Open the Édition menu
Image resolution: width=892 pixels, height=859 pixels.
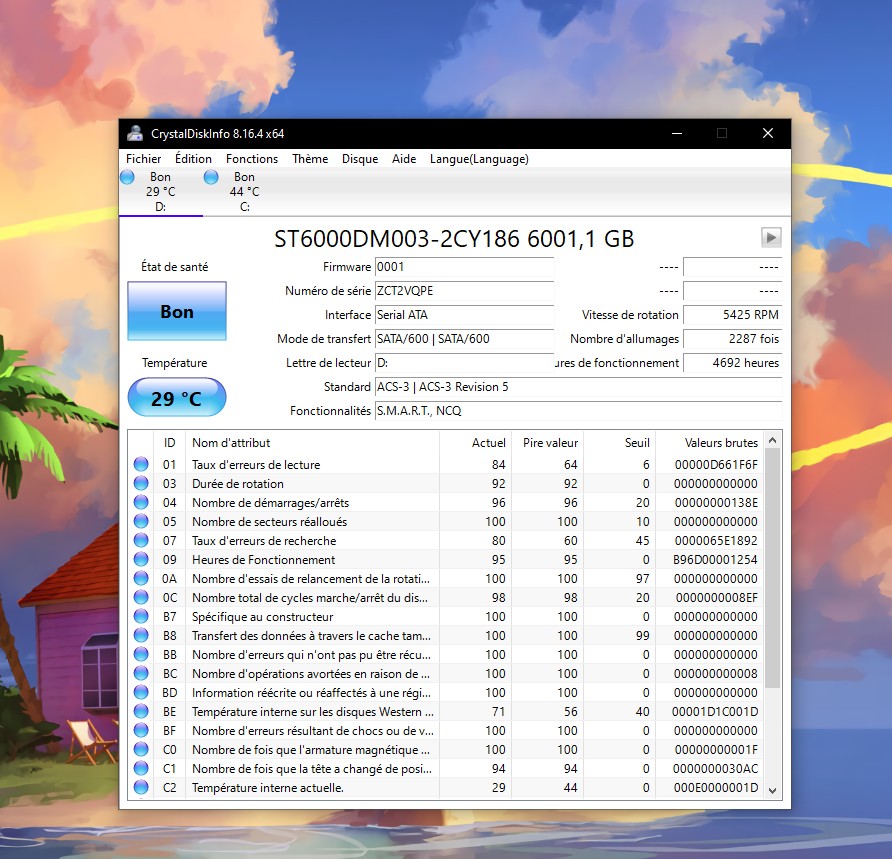tap(193, 159)
